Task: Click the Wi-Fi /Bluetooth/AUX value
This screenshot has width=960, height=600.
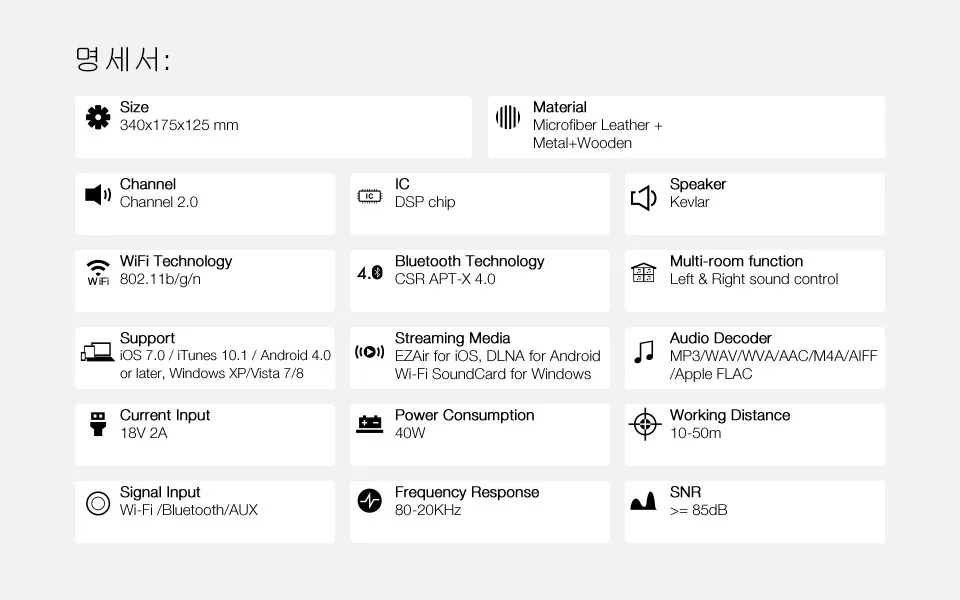Action: 189,510
